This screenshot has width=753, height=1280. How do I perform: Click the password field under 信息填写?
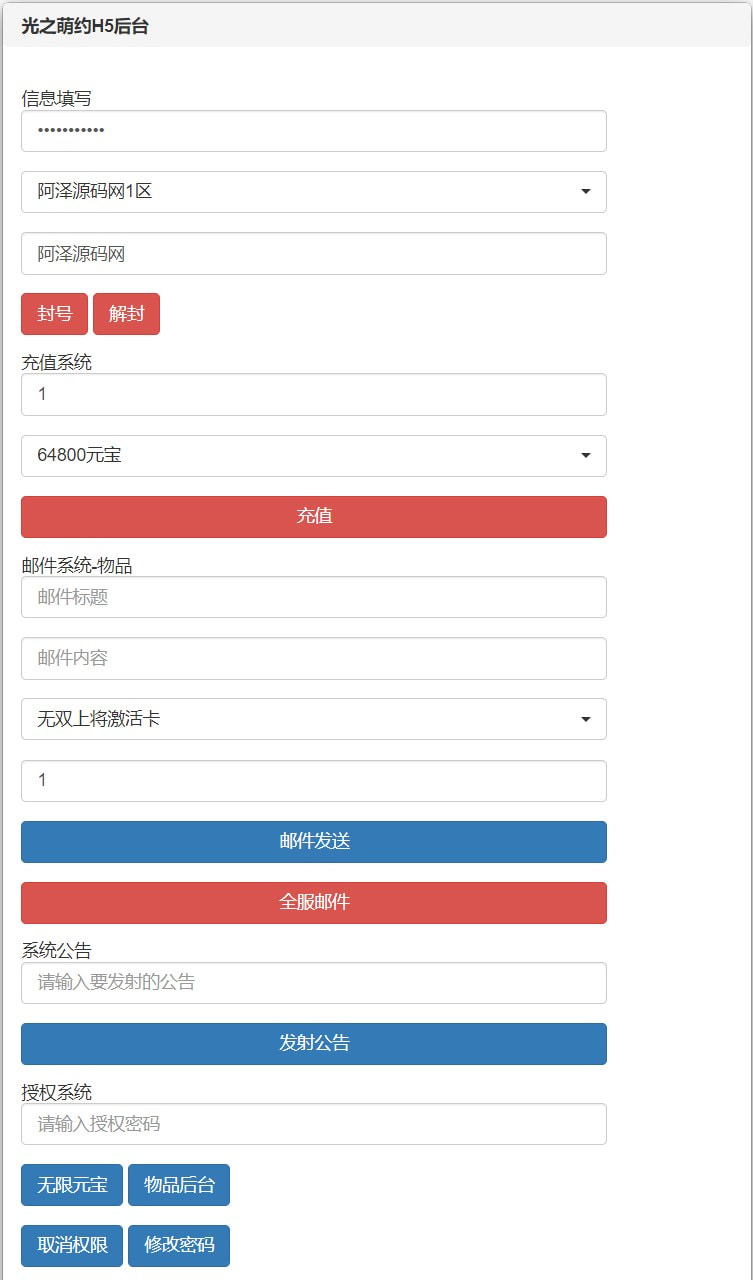314,131
